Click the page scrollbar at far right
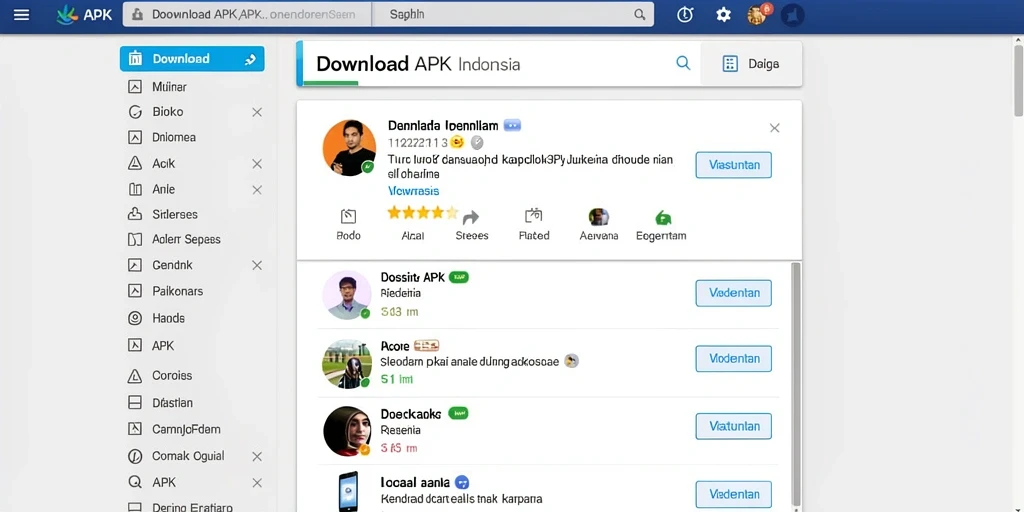Screen dimensions: 1024x512 (x=1018, y=82)
